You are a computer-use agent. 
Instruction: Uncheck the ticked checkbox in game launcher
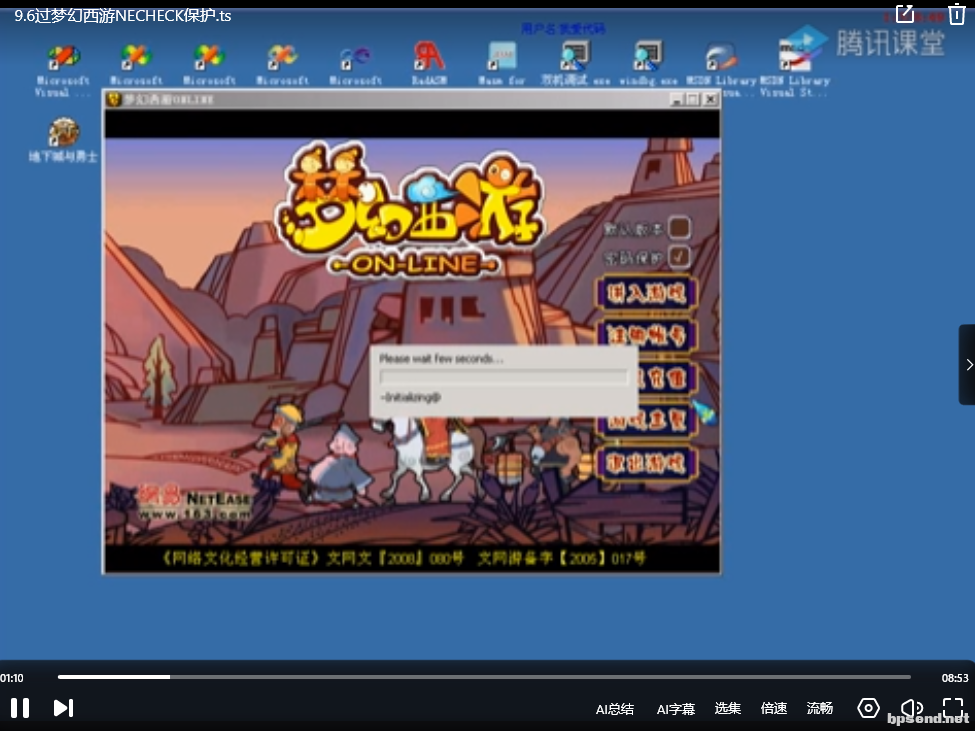[x=679, y=257]
